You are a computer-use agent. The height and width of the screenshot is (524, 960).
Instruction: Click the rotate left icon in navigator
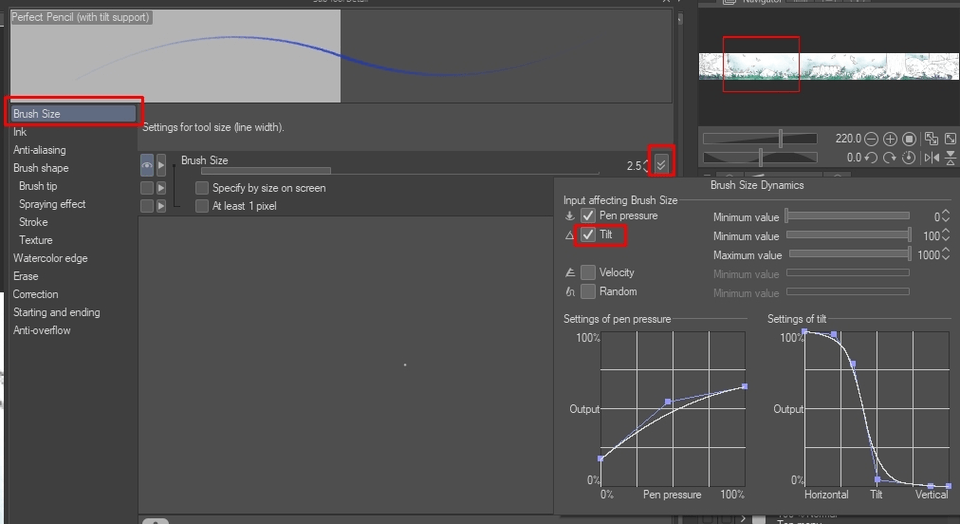point(872,158)
